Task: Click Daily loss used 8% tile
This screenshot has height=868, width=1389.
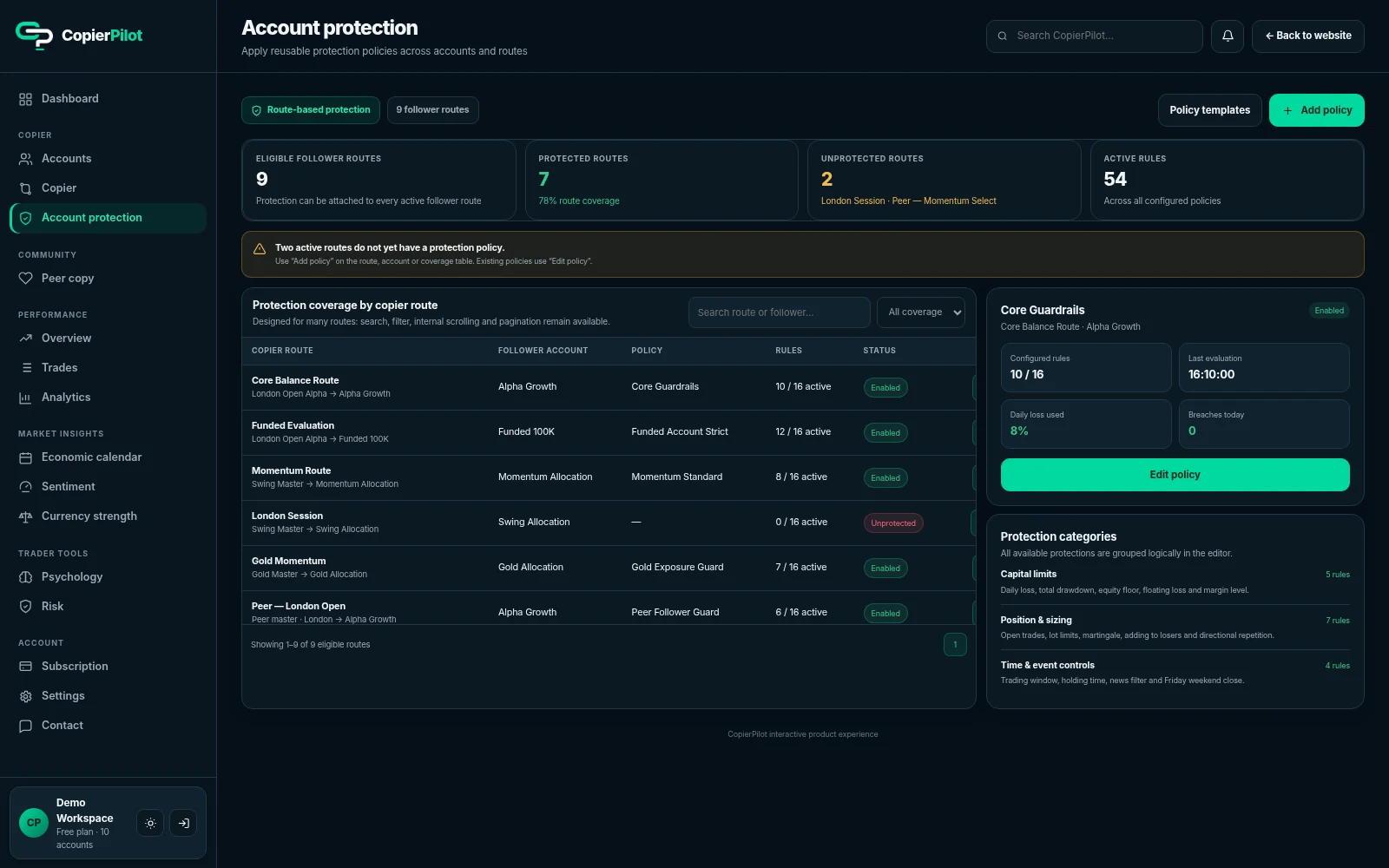Action: [1086, 424]
